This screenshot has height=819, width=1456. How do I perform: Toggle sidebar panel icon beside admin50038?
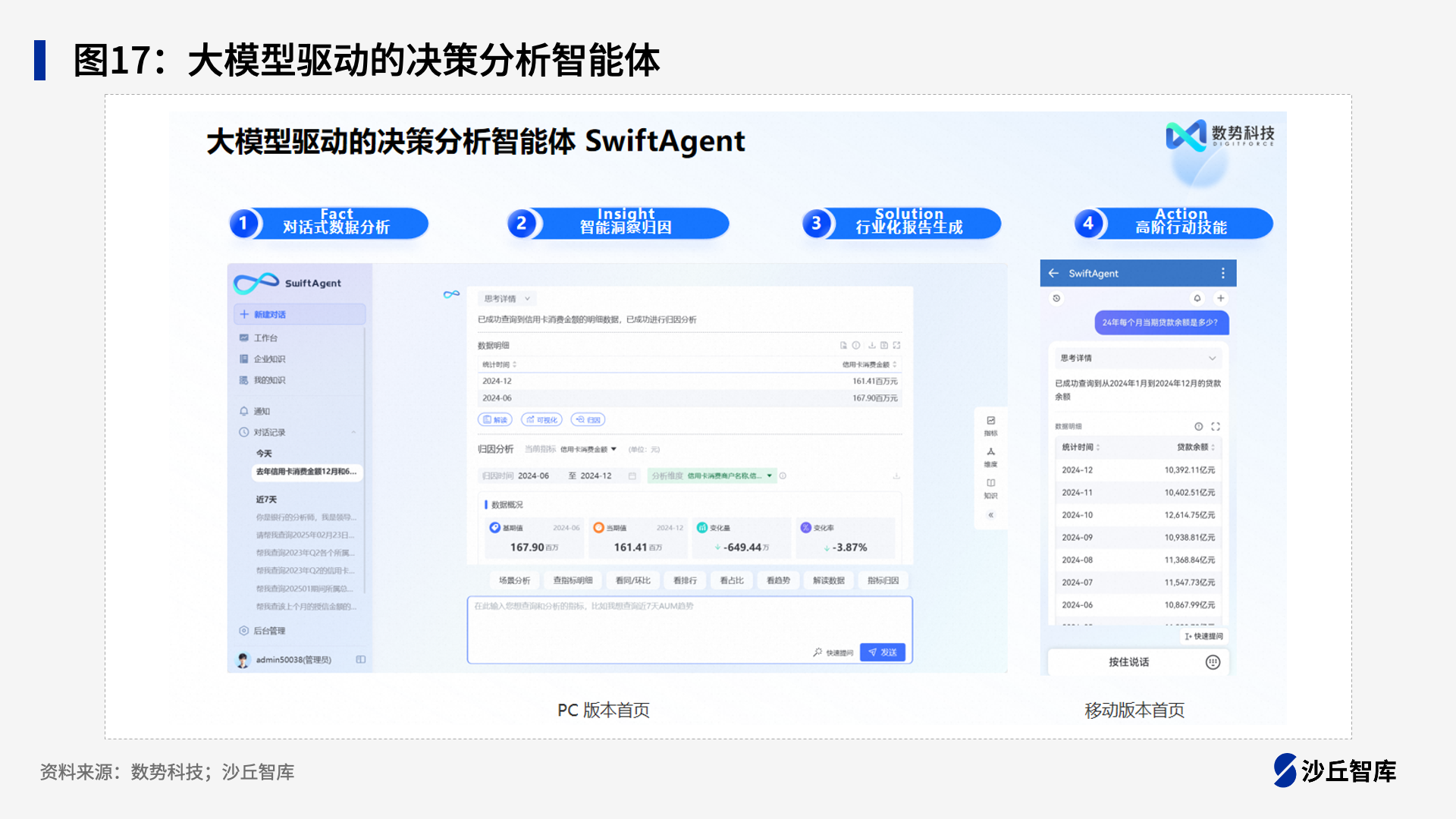tap(361, 660)
